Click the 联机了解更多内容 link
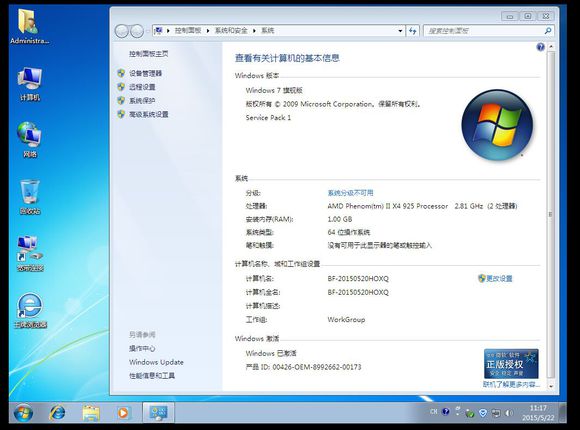Viewport: 580px width, 430px height. pyautogui.click(x=511, y=384)
